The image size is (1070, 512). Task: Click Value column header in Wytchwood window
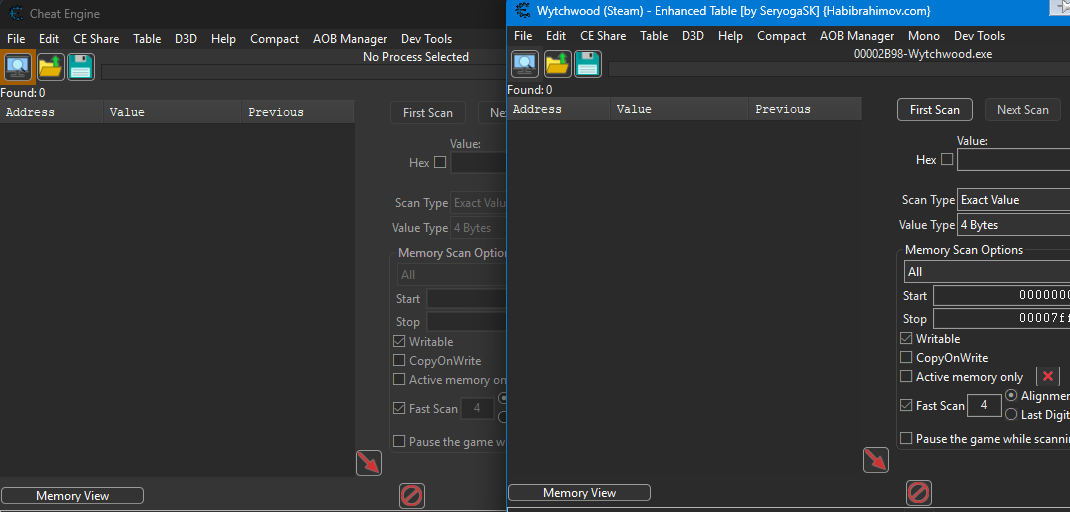[x=679, y=109]
